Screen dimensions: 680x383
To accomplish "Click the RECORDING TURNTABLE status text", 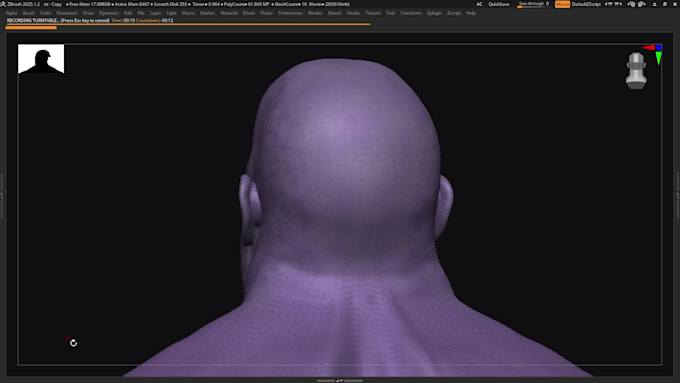I will click(x=58, y=20).
